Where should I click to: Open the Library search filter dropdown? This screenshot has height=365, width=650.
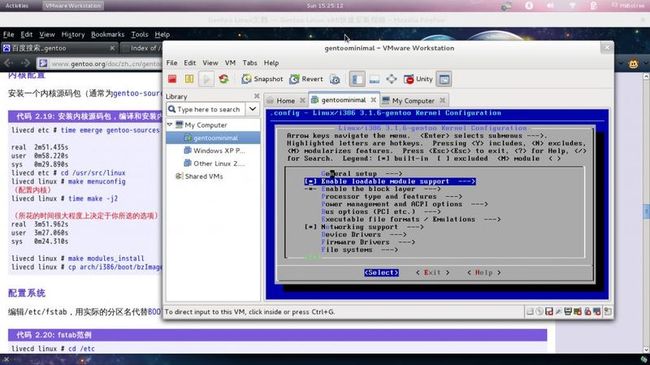[x=252, y=110]
